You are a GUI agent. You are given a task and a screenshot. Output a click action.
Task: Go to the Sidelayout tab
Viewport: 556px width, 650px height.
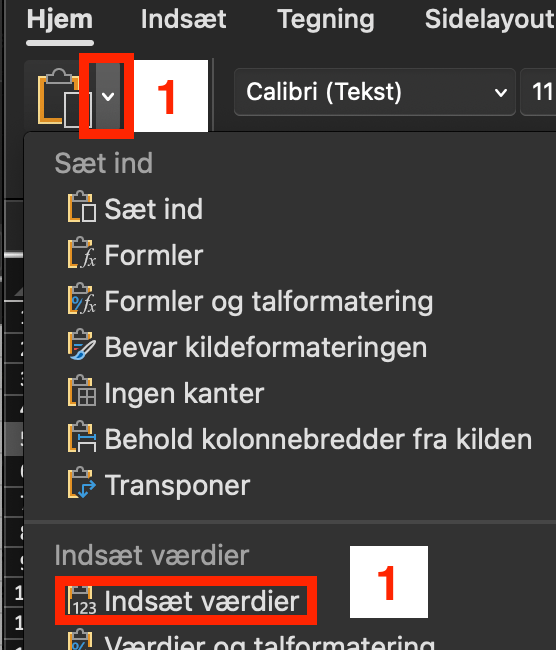pos(490,19)
